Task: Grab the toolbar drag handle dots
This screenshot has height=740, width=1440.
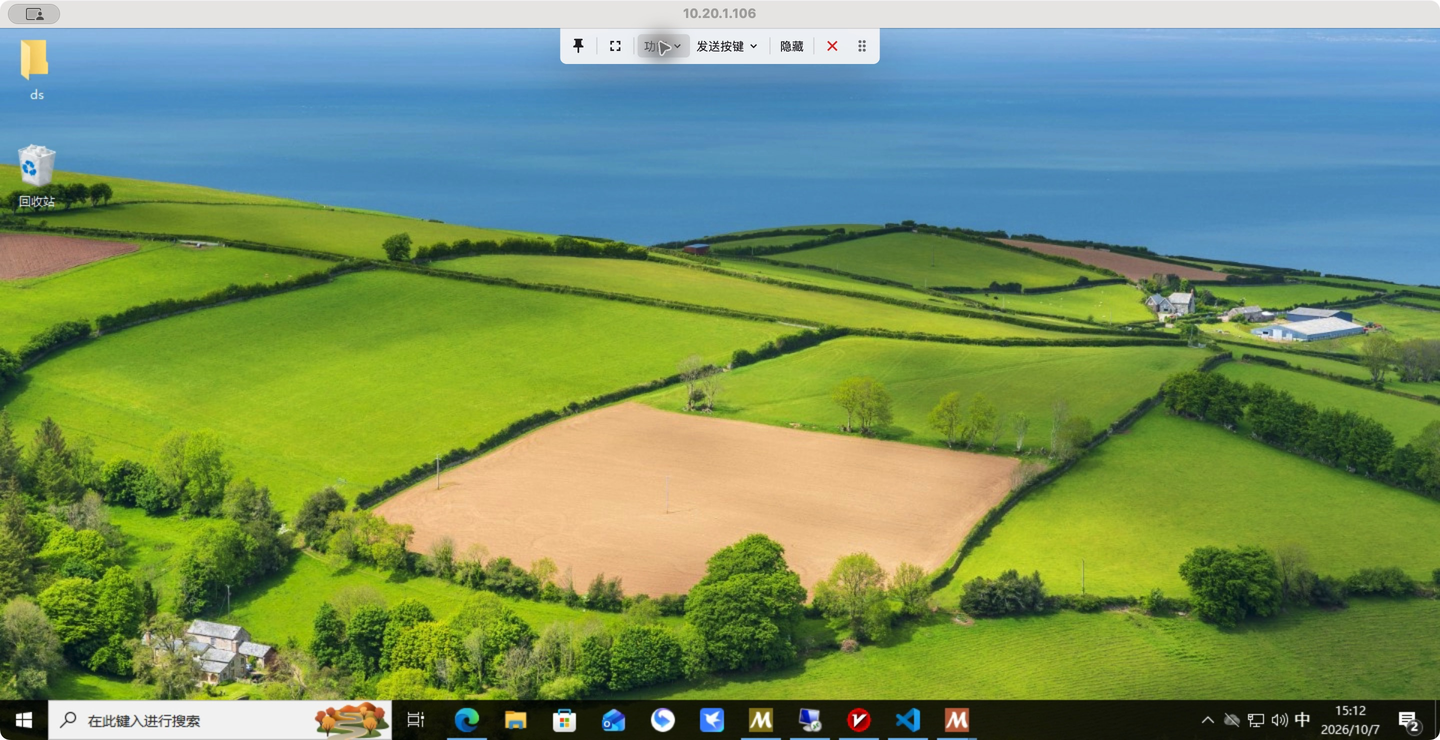Action: pos(862,46)
